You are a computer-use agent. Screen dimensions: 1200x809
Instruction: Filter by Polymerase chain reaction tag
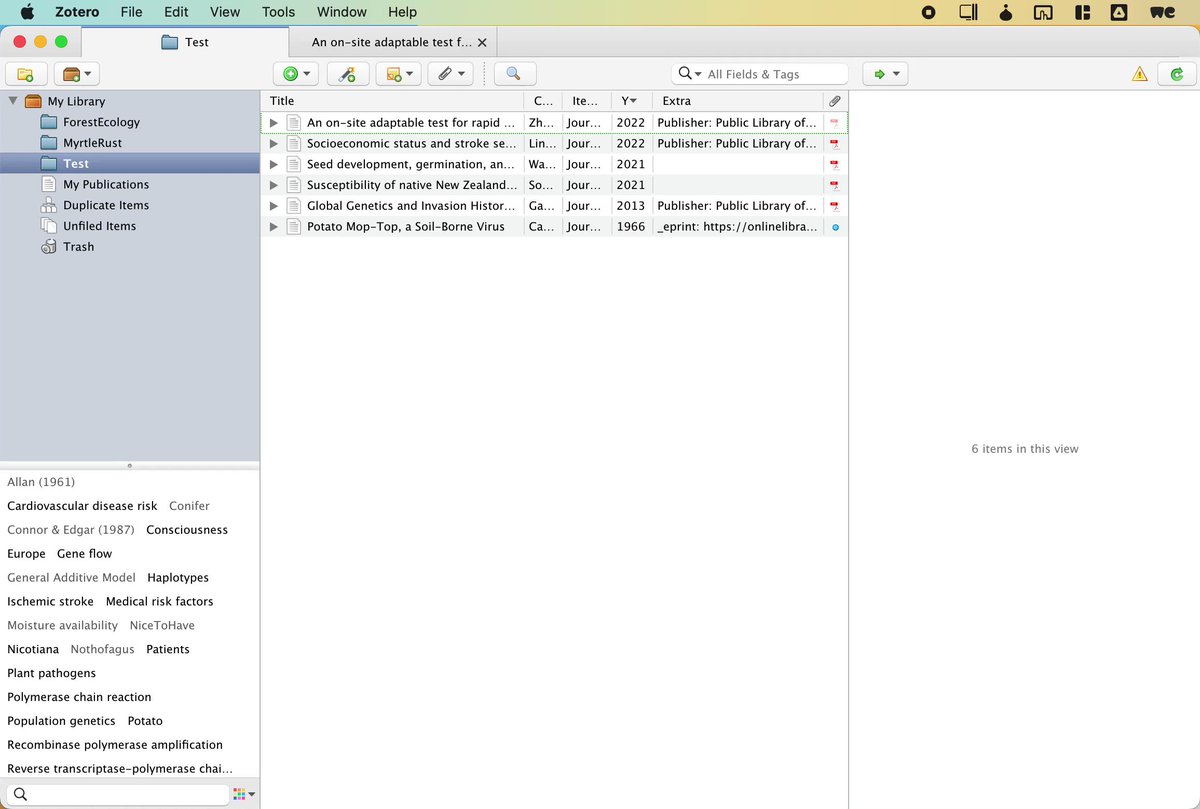pyautogui.click(x=79, y=697)
